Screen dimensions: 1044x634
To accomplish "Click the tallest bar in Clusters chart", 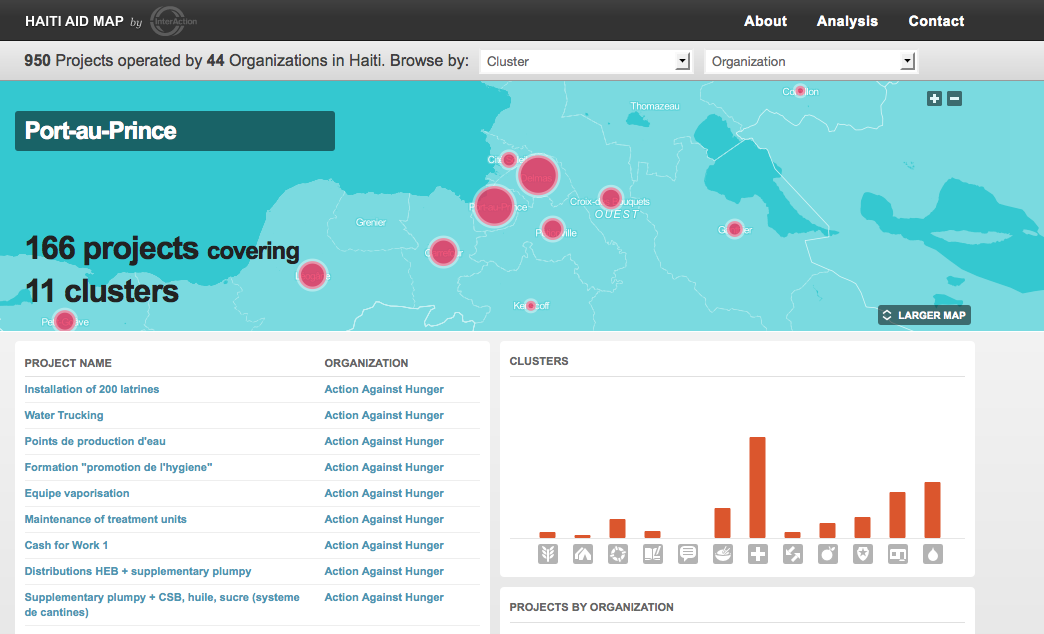I will pyautogui.click(x=757, y=487).
